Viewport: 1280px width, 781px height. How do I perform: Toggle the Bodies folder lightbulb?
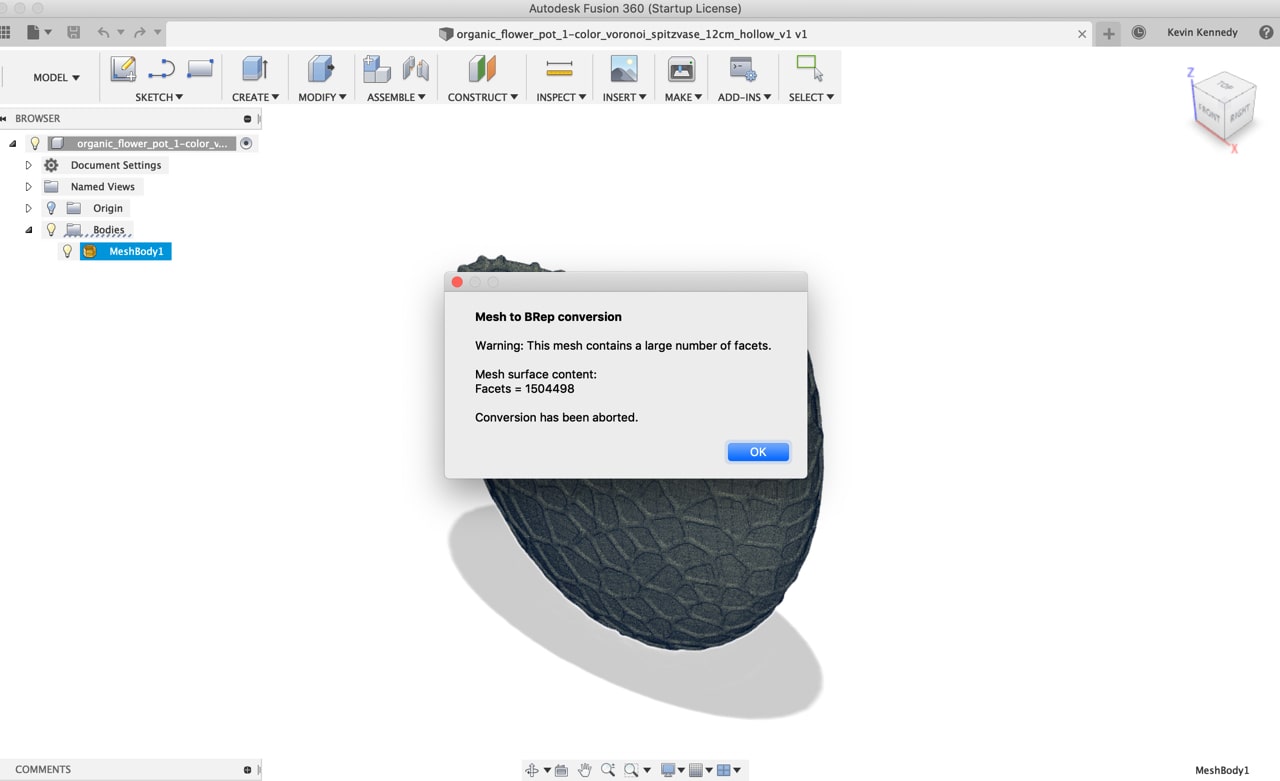point(51,230)
